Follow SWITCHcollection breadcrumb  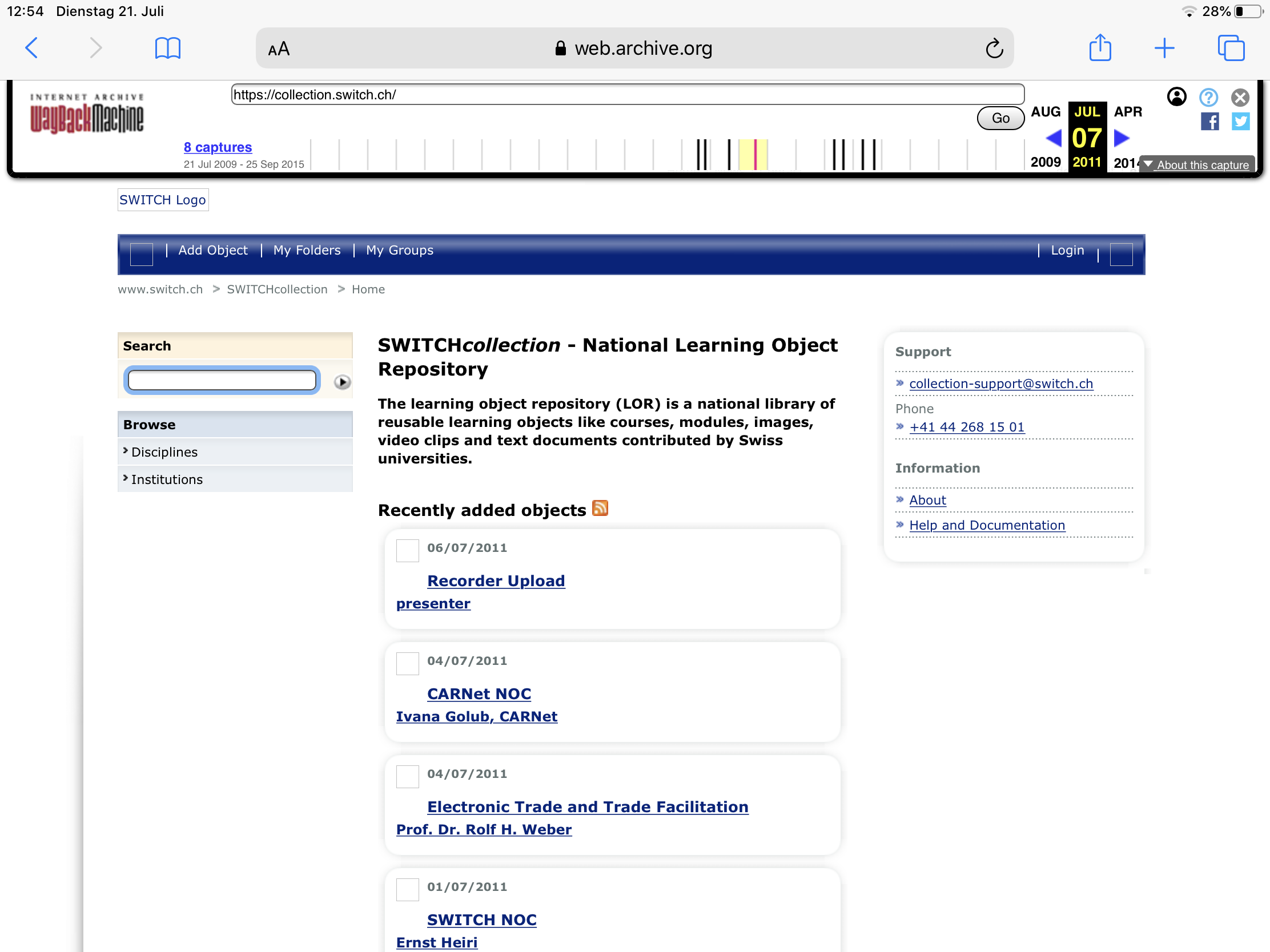(x=277, y=289)
